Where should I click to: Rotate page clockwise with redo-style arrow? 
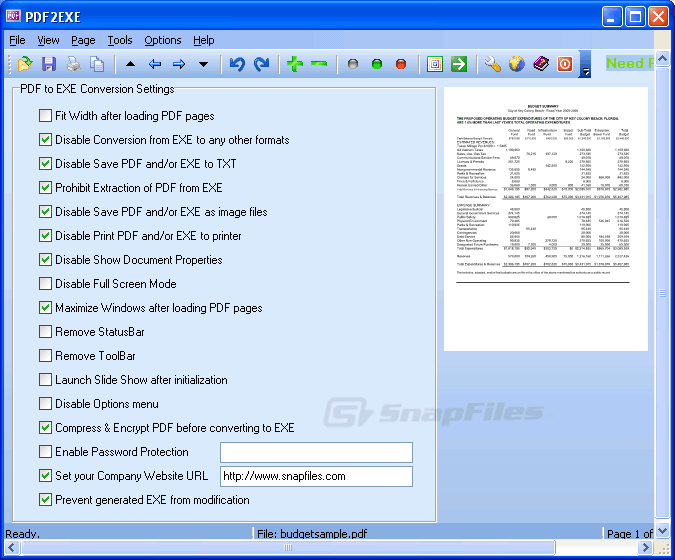[261, 64]
